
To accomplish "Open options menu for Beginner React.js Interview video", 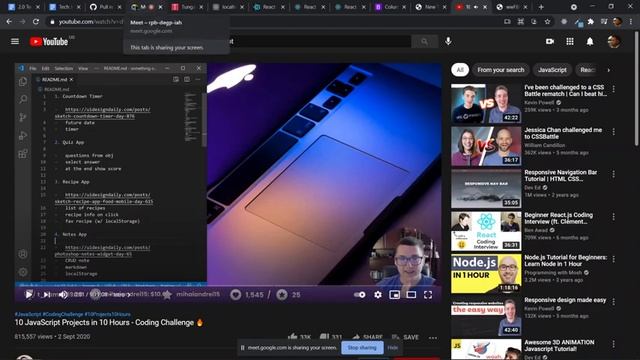I will point(613,216).
